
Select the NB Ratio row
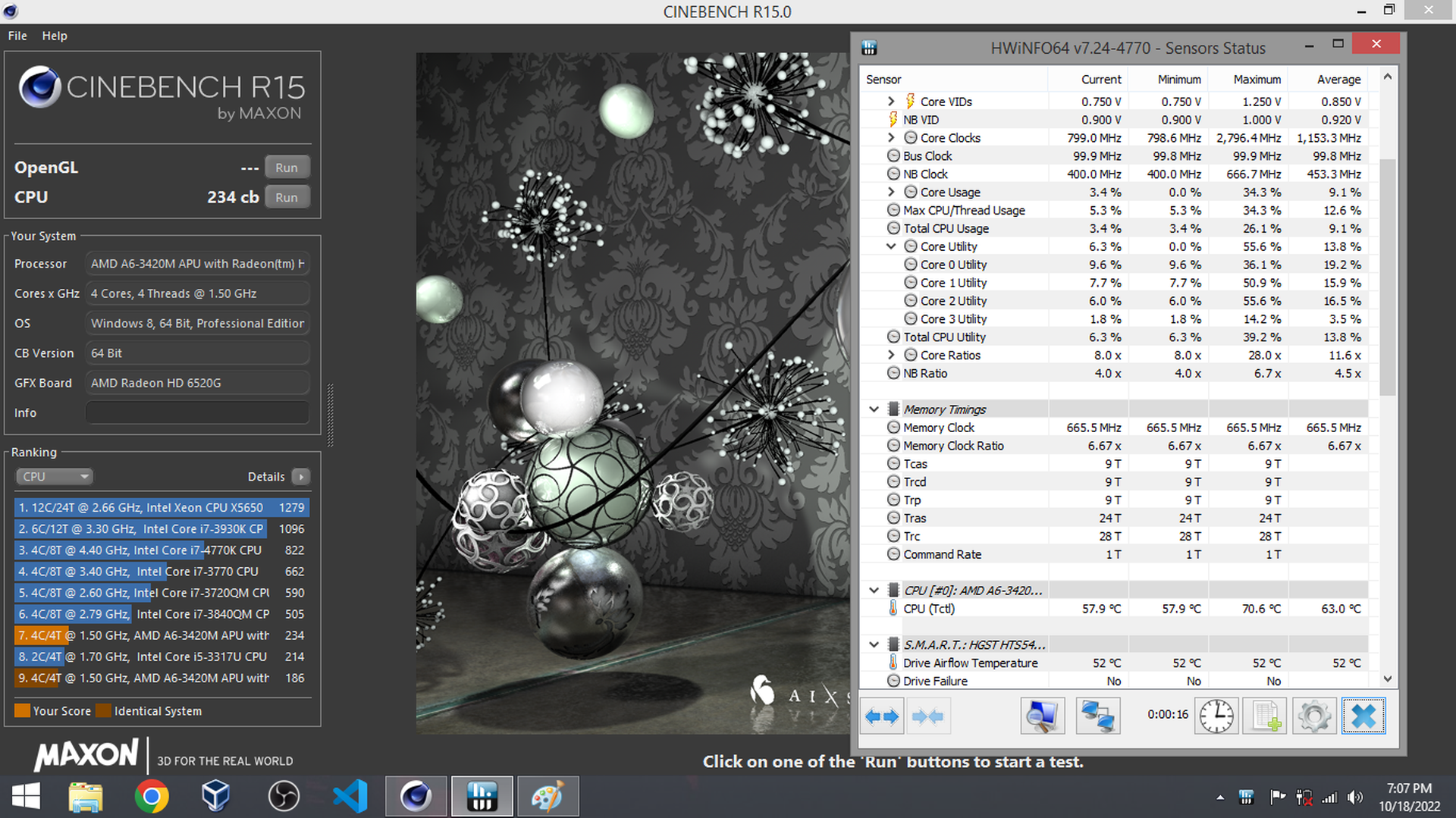pyautogui.click(x=1114, y=373)
